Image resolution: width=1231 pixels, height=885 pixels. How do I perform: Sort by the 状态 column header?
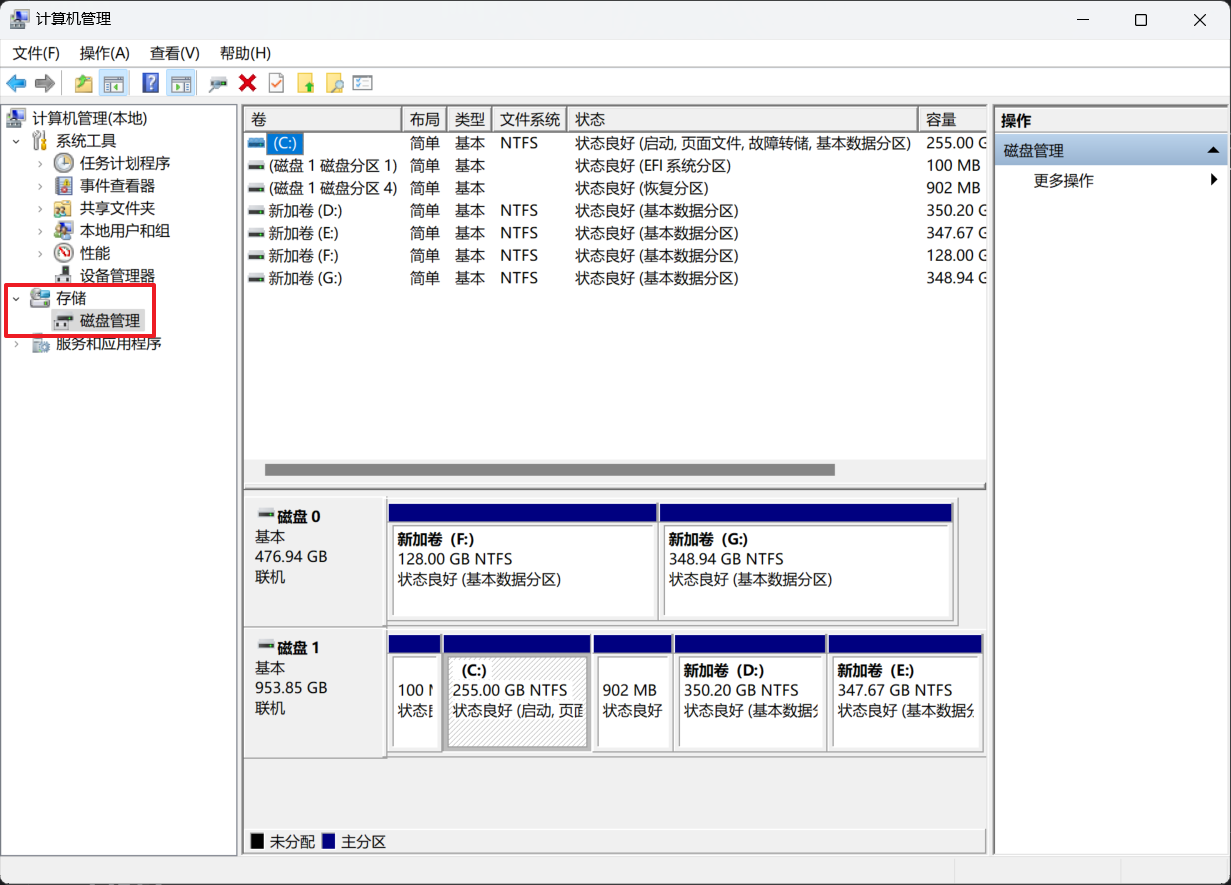[742, 120]
